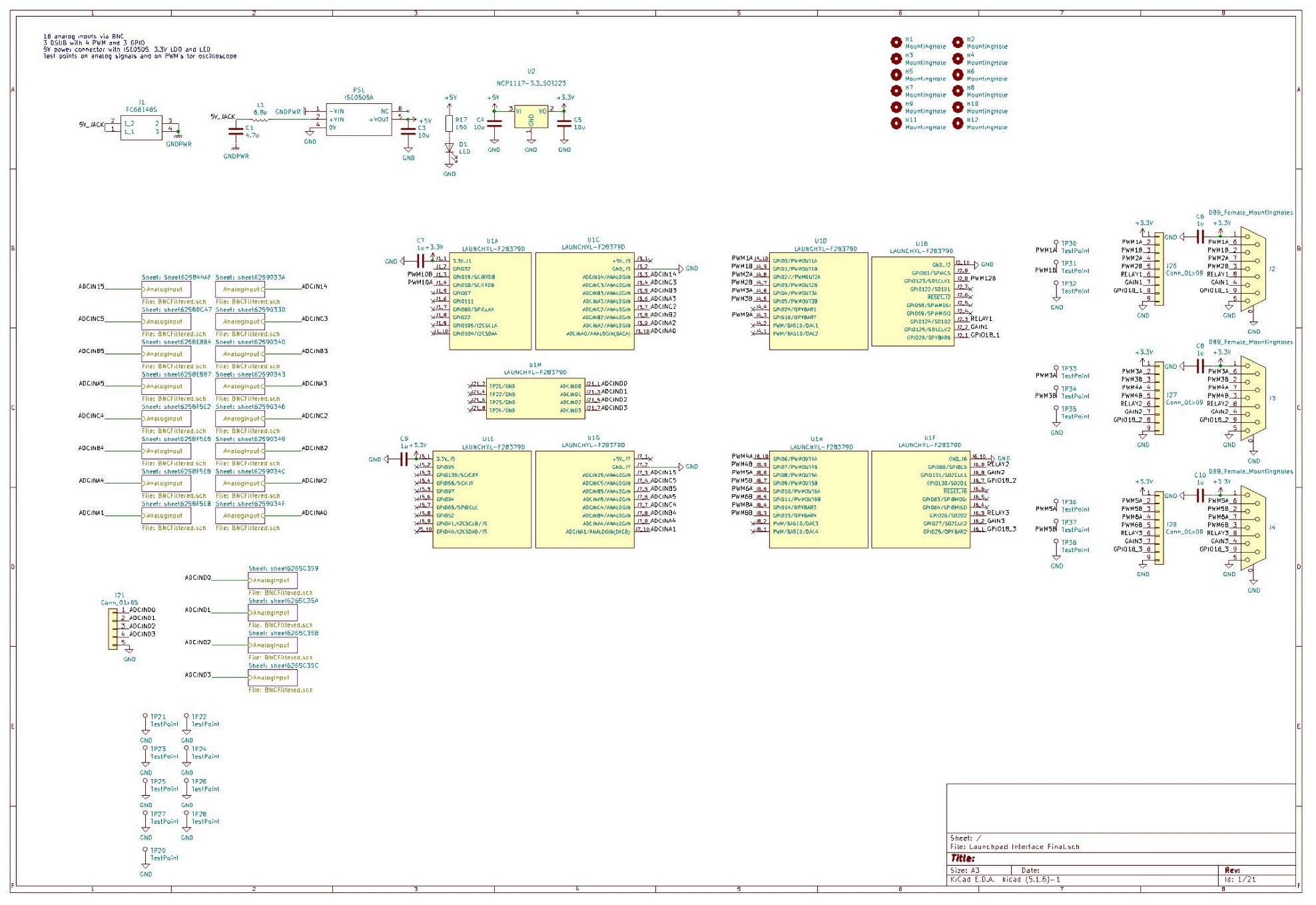Screen dimensions: 1316x905
Task: Click the U2 NCP1117 regulator body
Action: click(x=531, y=116)
